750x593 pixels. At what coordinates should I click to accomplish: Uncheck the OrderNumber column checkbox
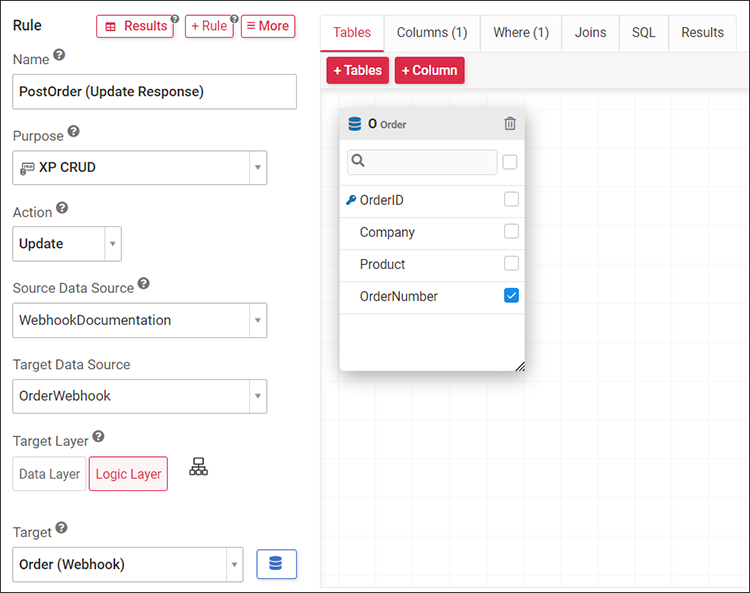click(x=511, y=296)
